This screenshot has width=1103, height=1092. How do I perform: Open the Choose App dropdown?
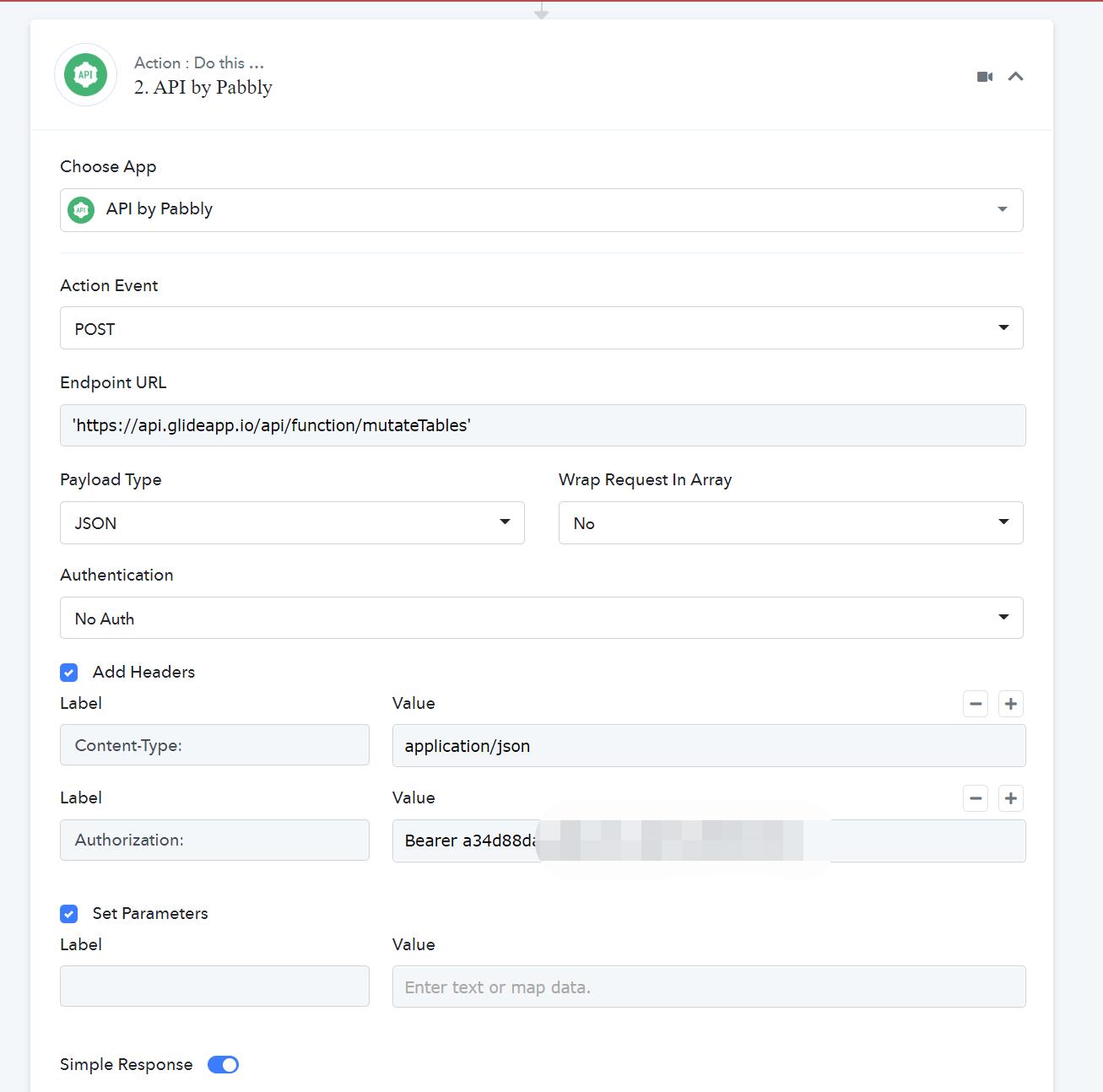542,210
